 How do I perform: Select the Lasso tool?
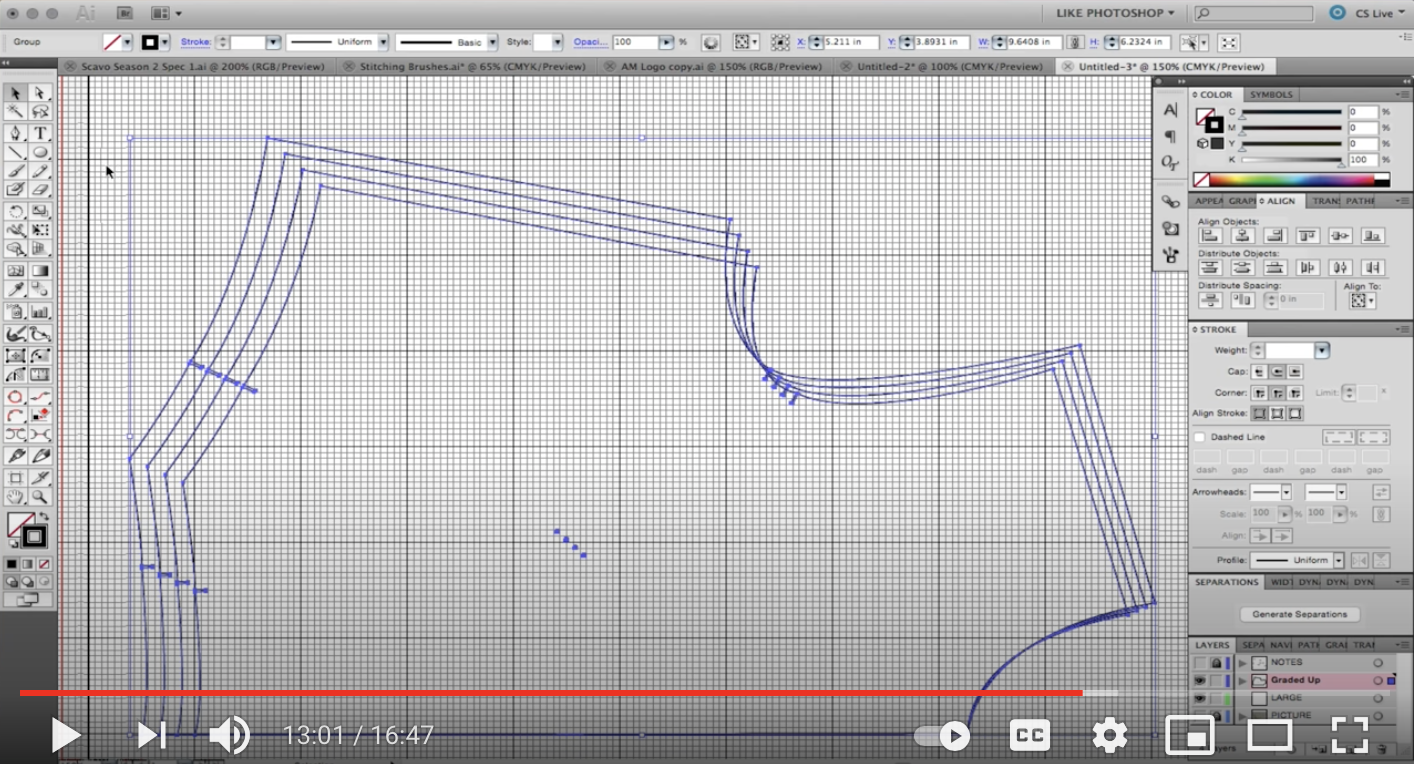click(x=40, y=112)
